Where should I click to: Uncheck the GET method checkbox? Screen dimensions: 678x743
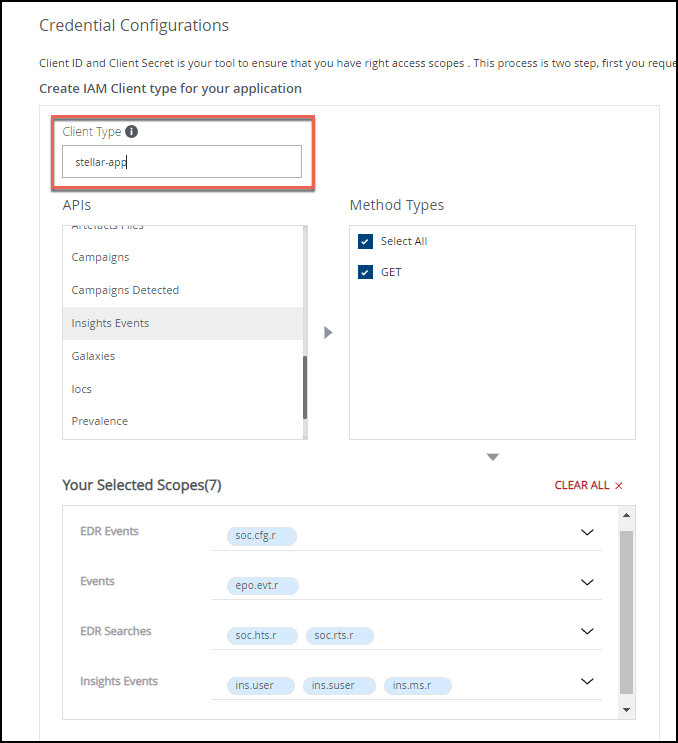coord(365,272)
